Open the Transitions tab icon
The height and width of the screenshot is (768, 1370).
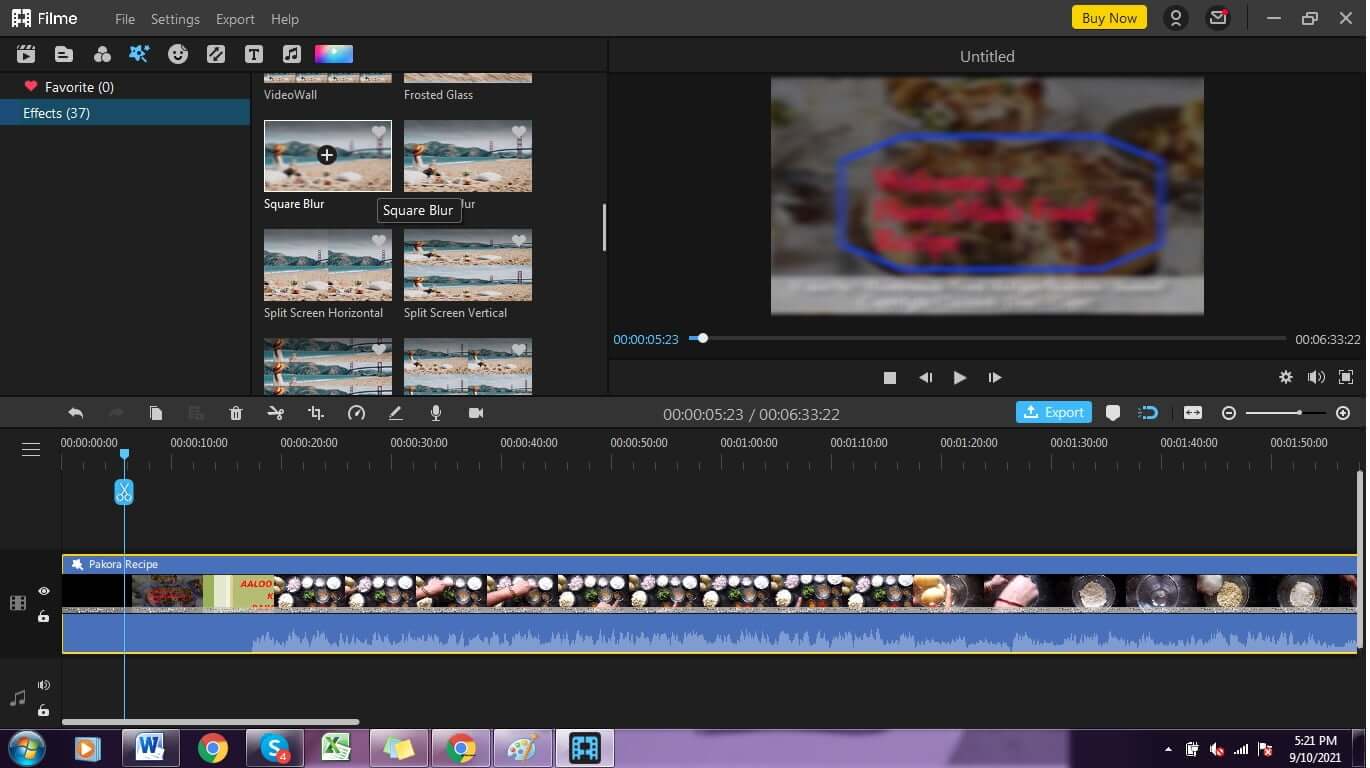coord(216,54)
